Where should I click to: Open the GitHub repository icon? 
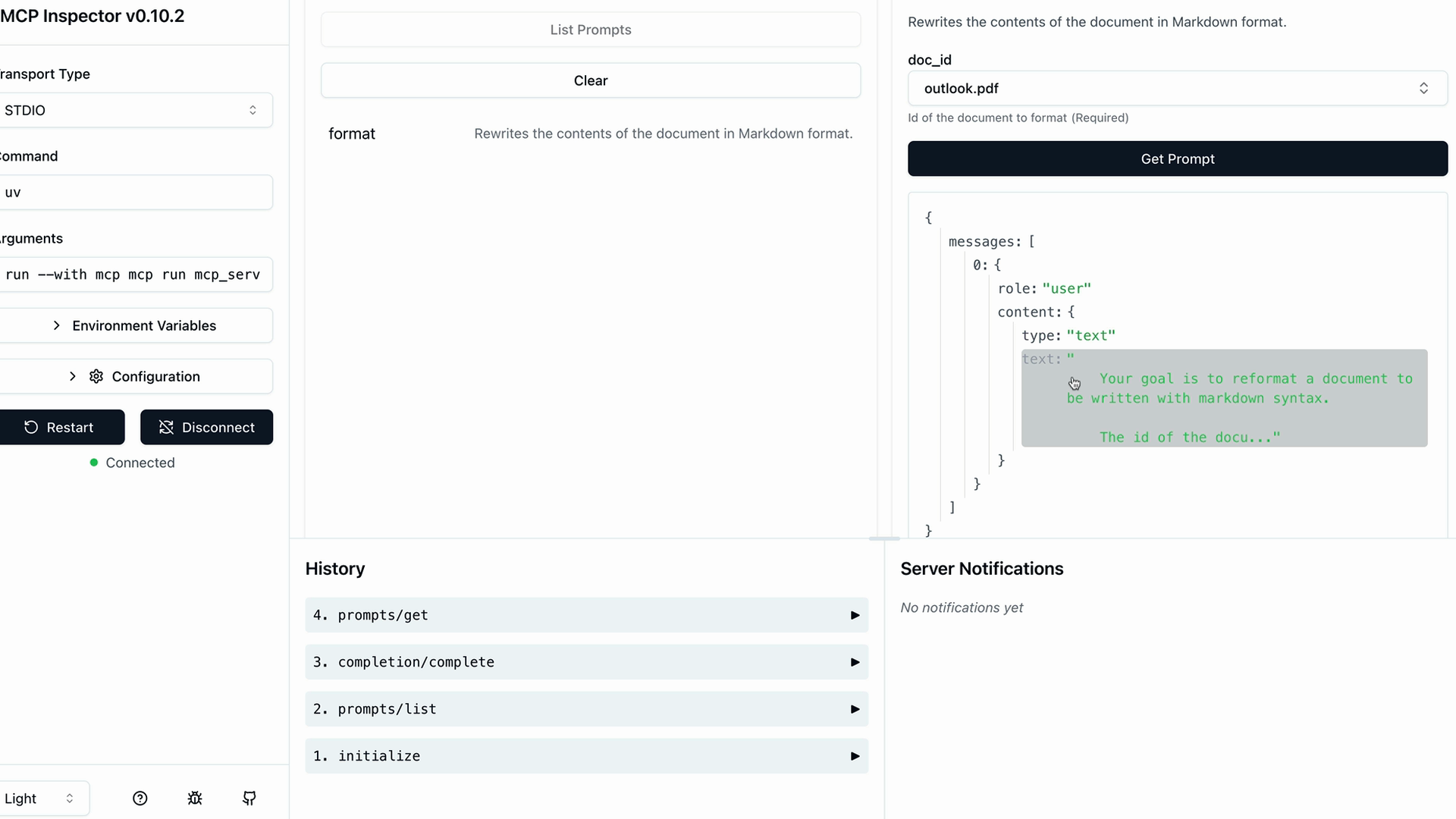pyautogui.click(x=249, y=798)
